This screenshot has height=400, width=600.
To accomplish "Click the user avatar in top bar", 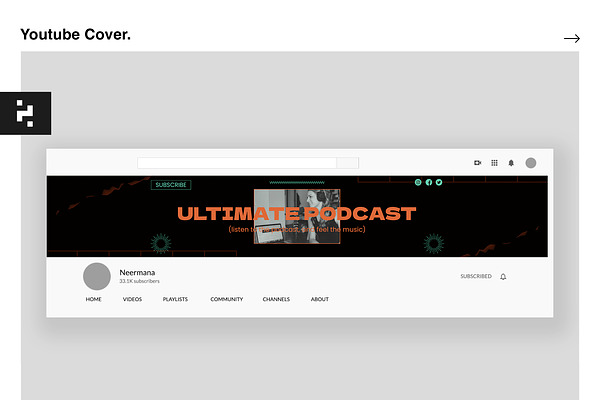I will [x=531, y=163].
